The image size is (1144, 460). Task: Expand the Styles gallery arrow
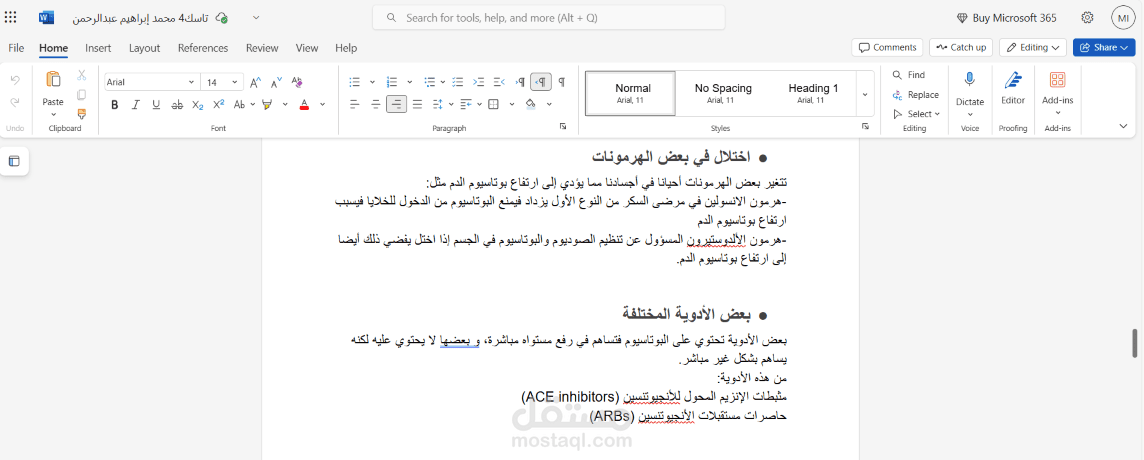click(865, 94)
